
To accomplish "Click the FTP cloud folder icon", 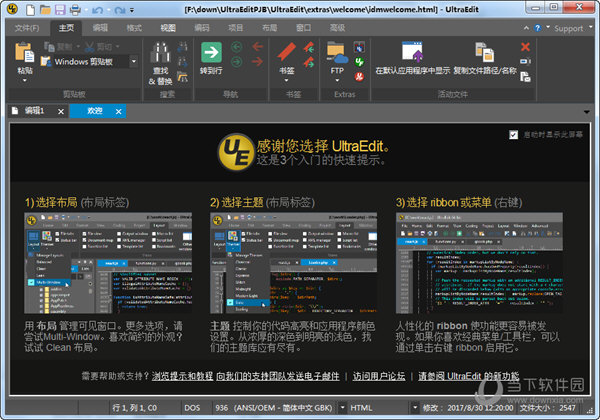I will coord(337,52).
